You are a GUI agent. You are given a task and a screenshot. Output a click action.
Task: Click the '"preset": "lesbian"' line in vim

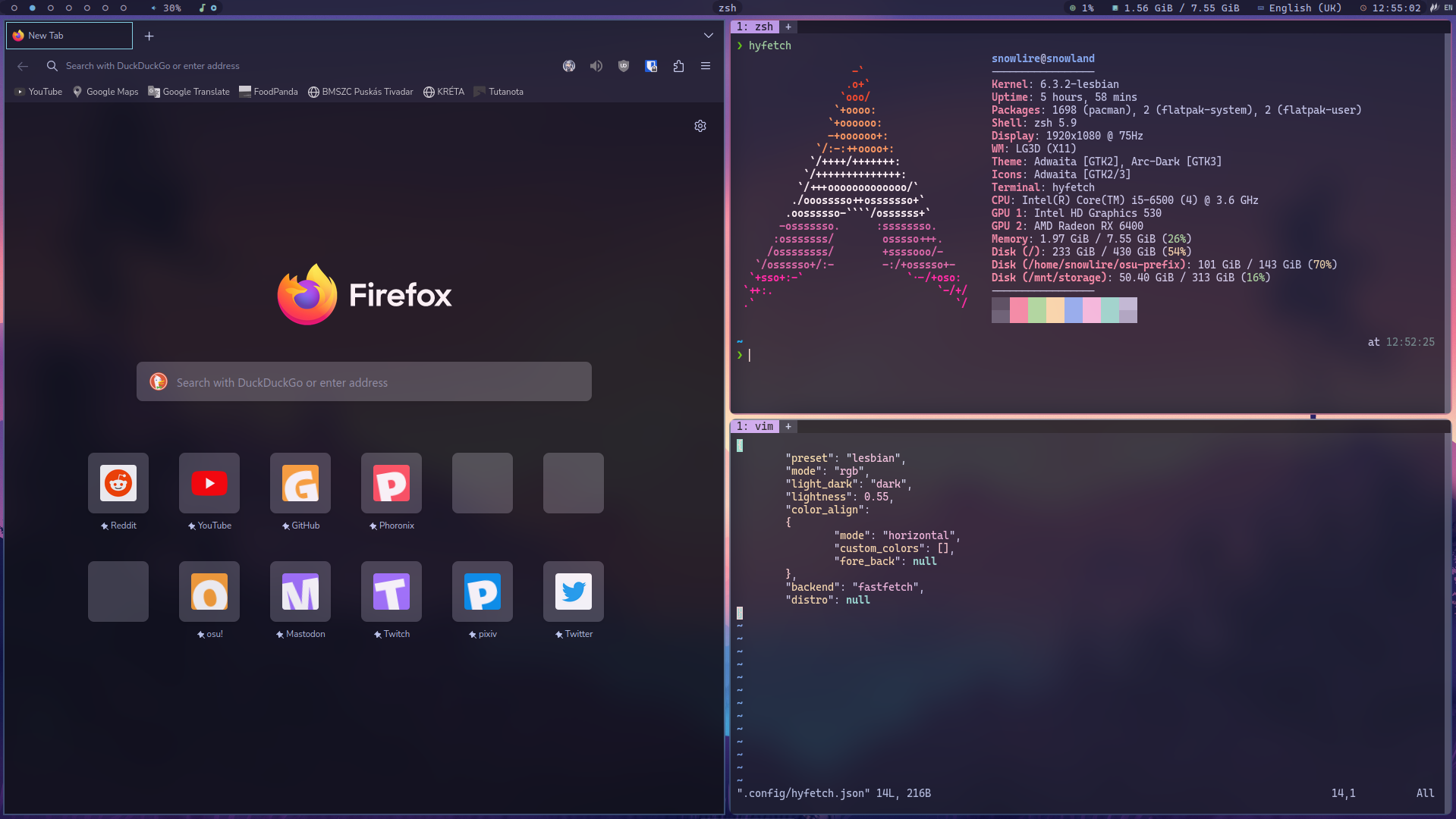click(x=845, y=458)
